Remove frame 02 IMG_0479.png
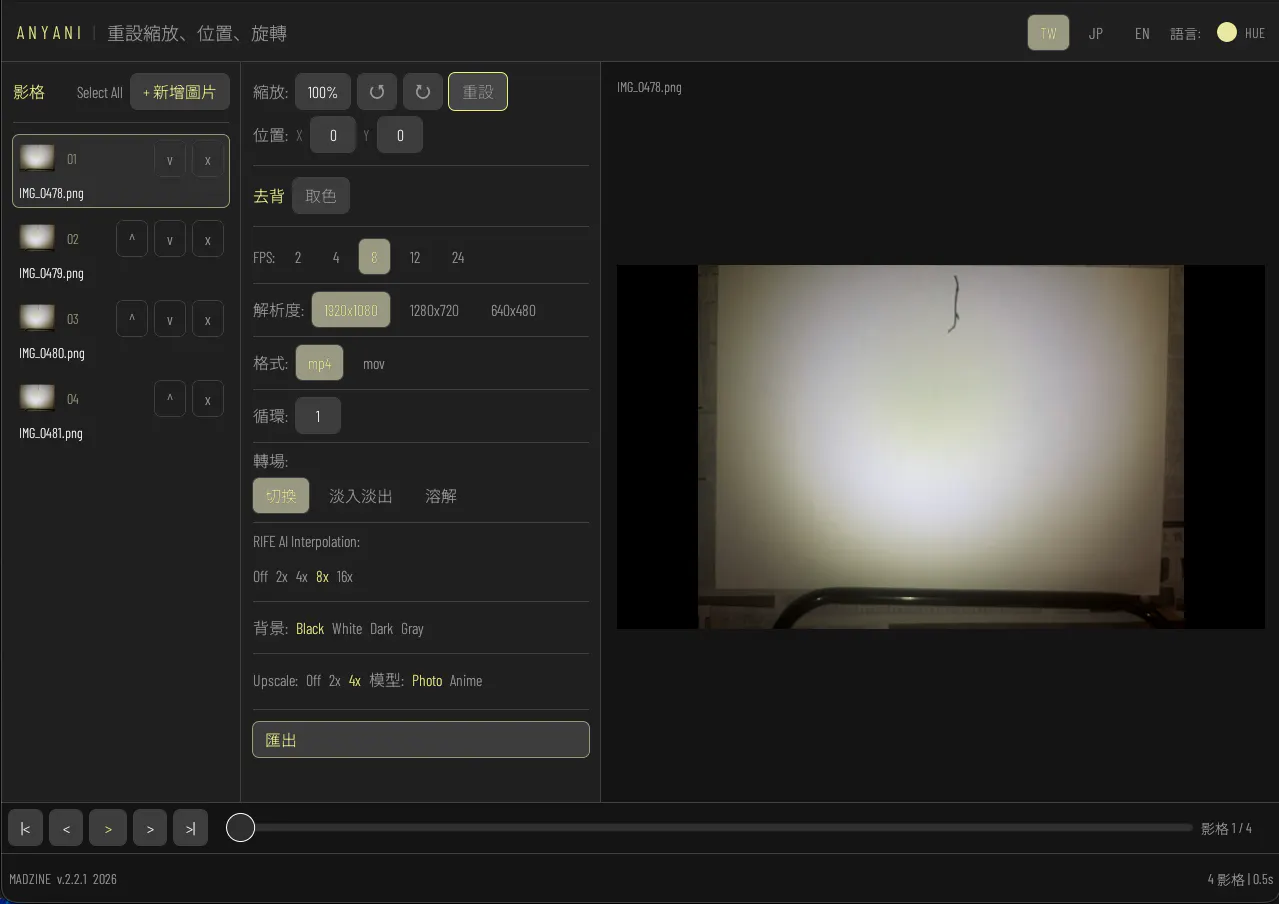Image resolution: width=1279 pixels, height=904 pixels. pos(207,239)
